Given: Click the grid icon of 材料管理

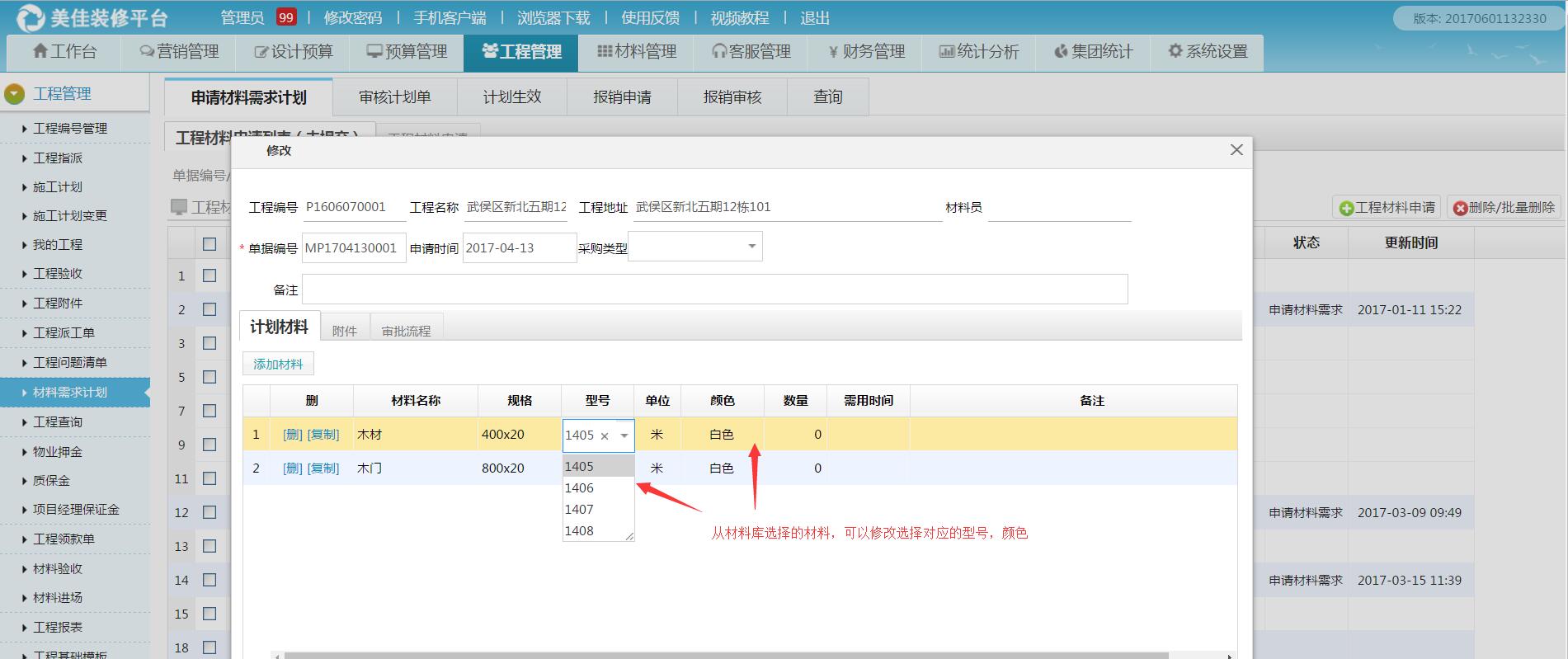Looking at the screenshot, I should [x=605, y=51].
